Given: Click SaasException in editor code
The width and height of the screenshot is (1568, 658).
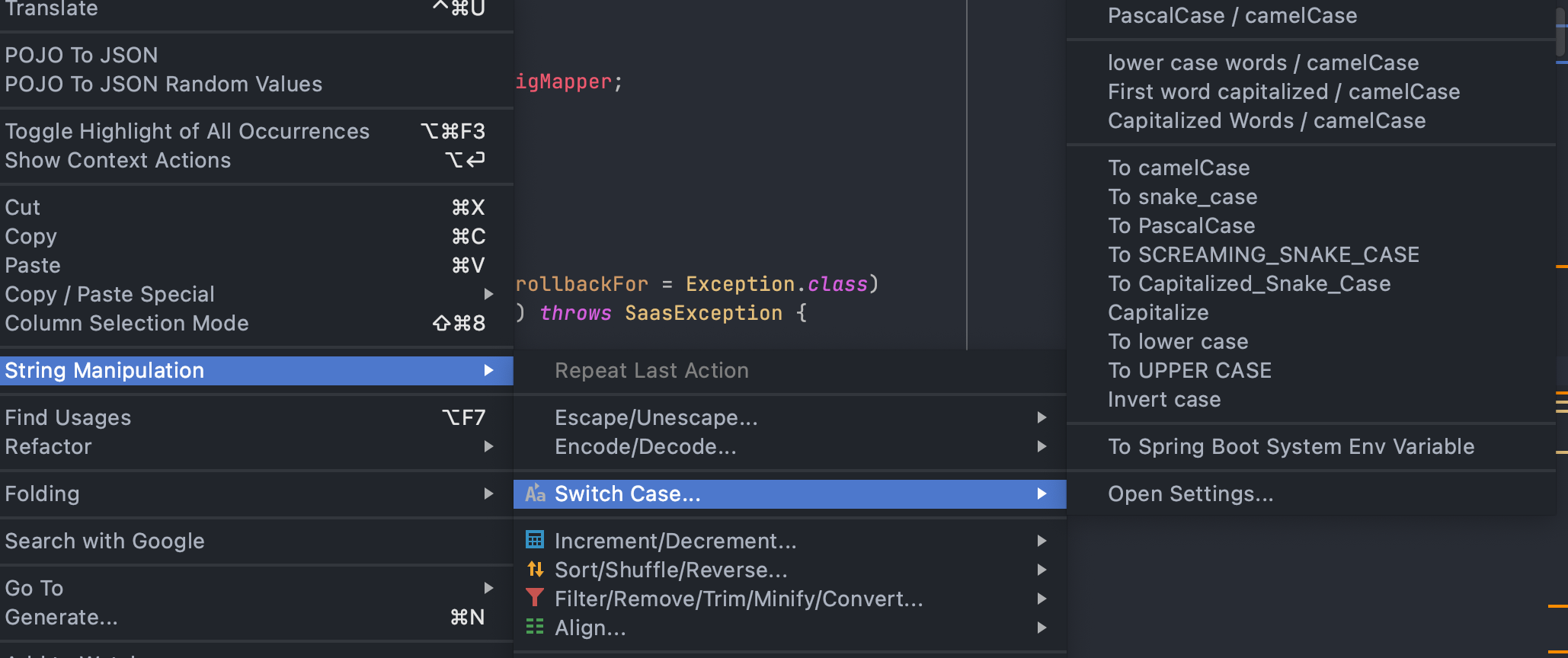Looking at the screenshot, I should coord(703,313).
